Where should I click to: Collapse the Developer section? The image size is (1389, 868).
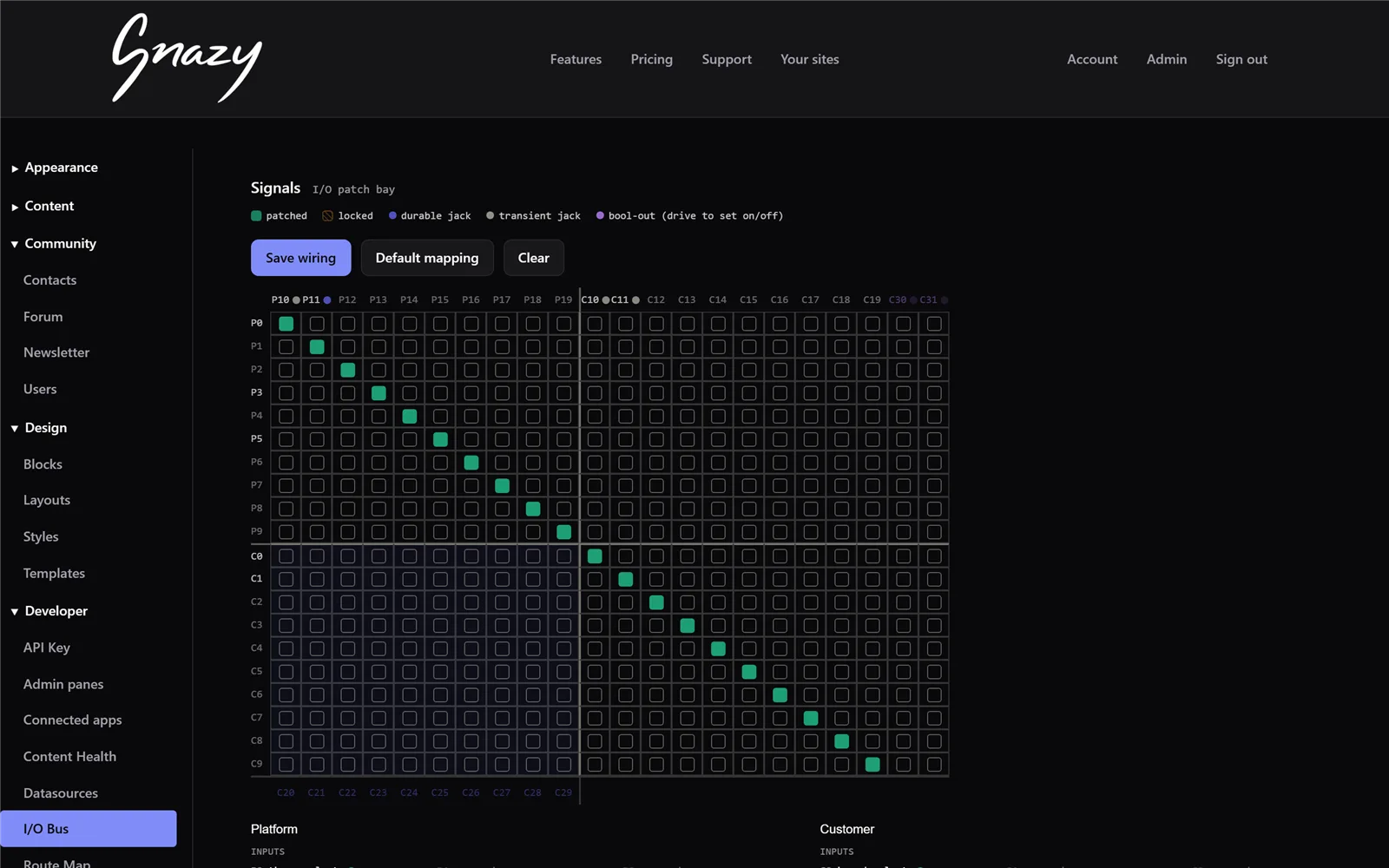[x=49, y=611]
